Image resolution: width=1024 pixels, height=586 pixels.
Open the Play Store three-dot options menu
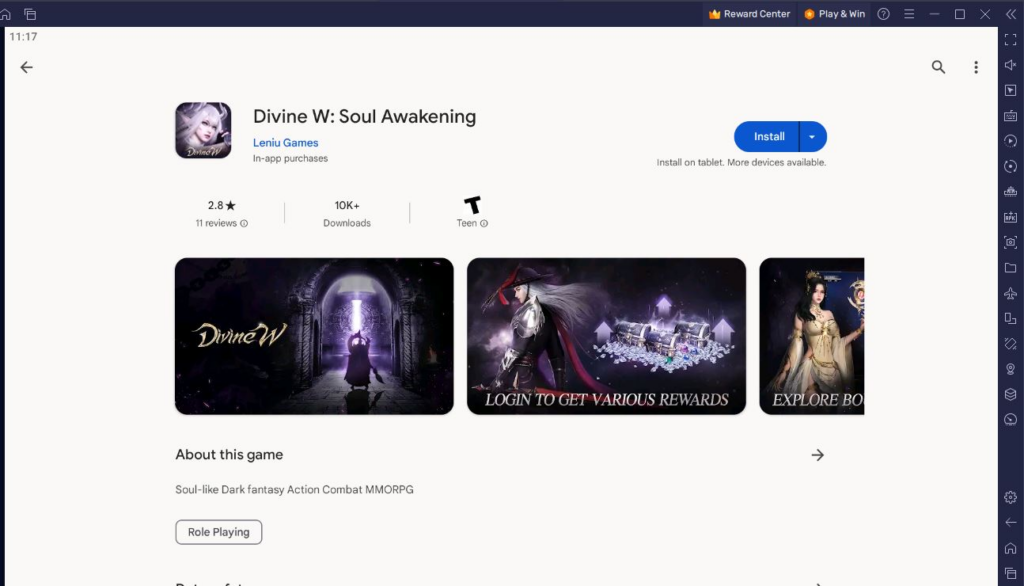tap(976, 67)
